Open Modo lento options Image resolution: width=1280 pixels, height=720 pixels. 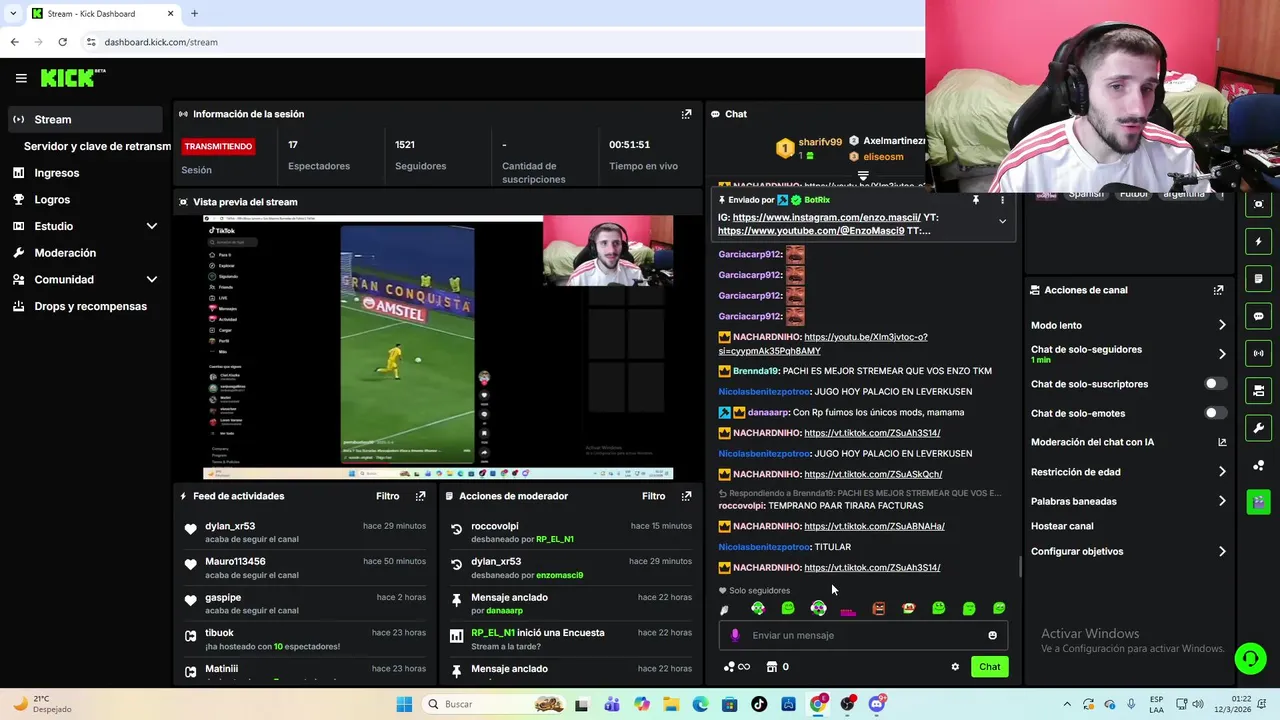1128,325
